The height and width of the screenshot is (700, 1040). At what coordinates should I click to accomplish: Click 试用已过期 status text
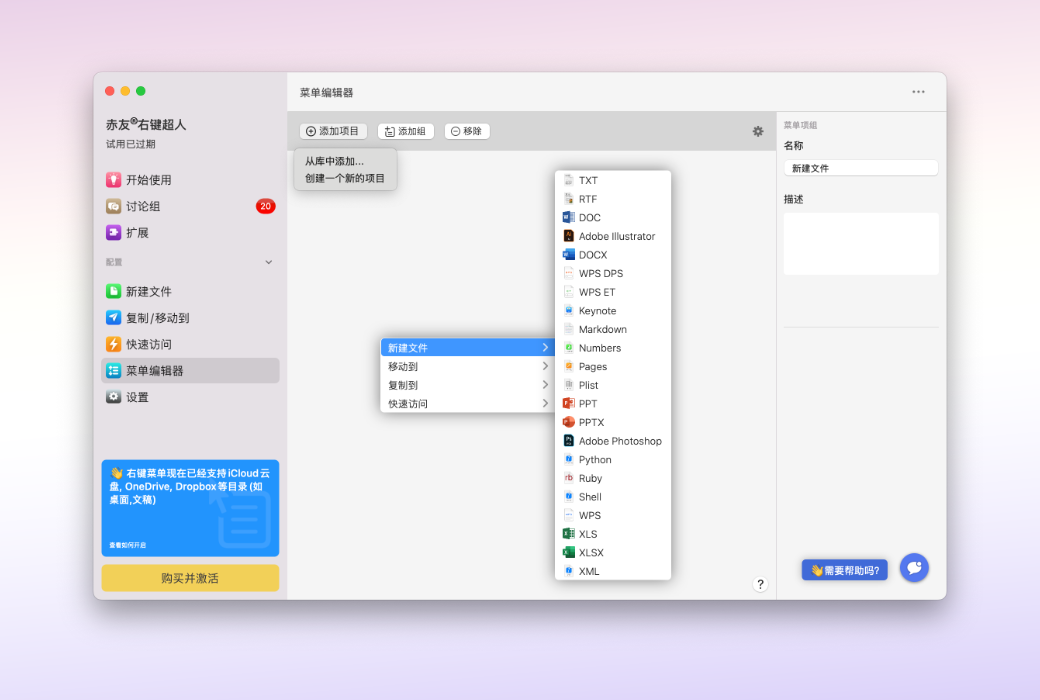pyautogui.click(x=131, y=144)
